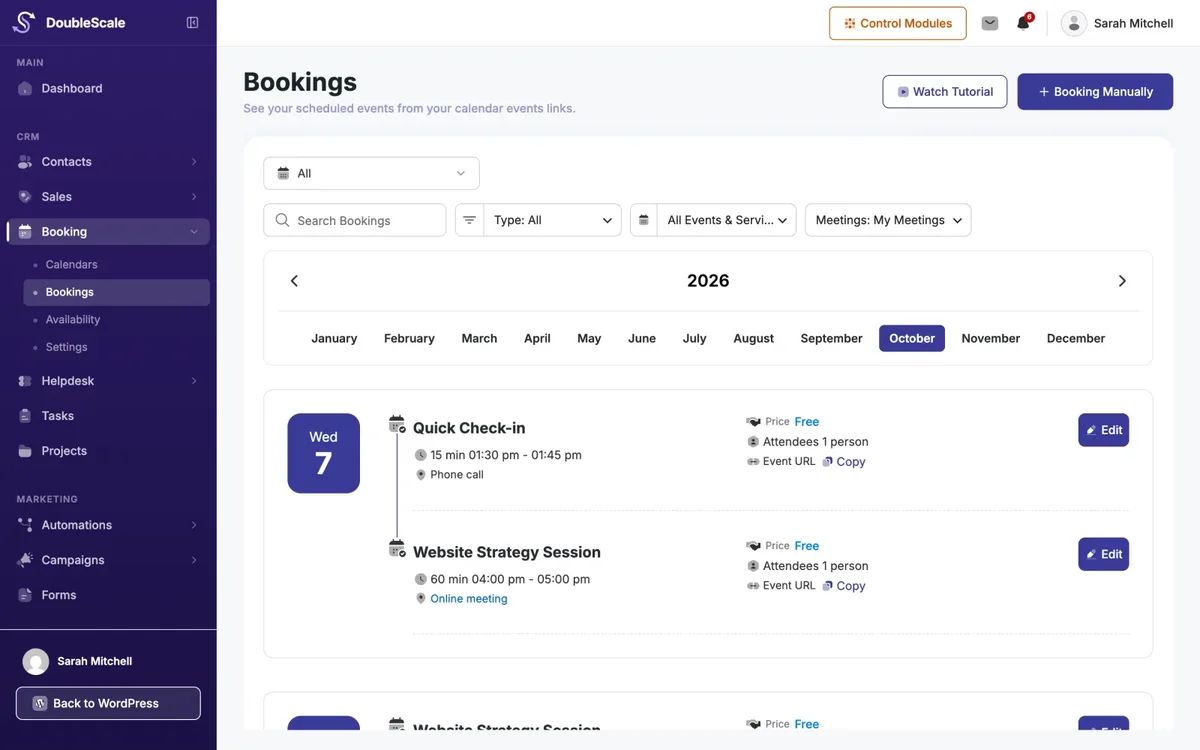Edit the 04:00 pm Website Strategy Session

point(1103,554)
